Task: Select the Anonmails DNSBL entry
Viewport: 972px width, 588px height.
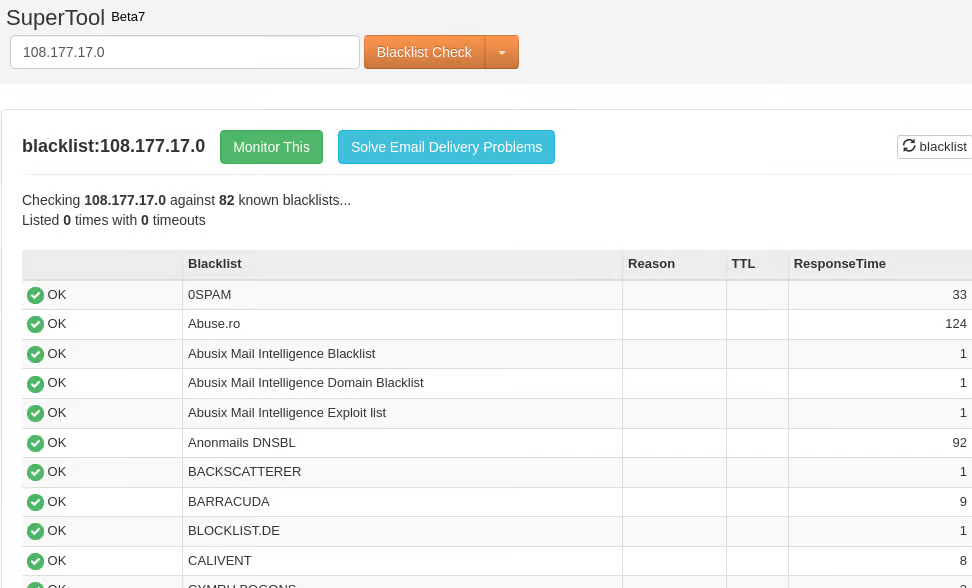Action: pyautogui.click(x=242, y=443)
